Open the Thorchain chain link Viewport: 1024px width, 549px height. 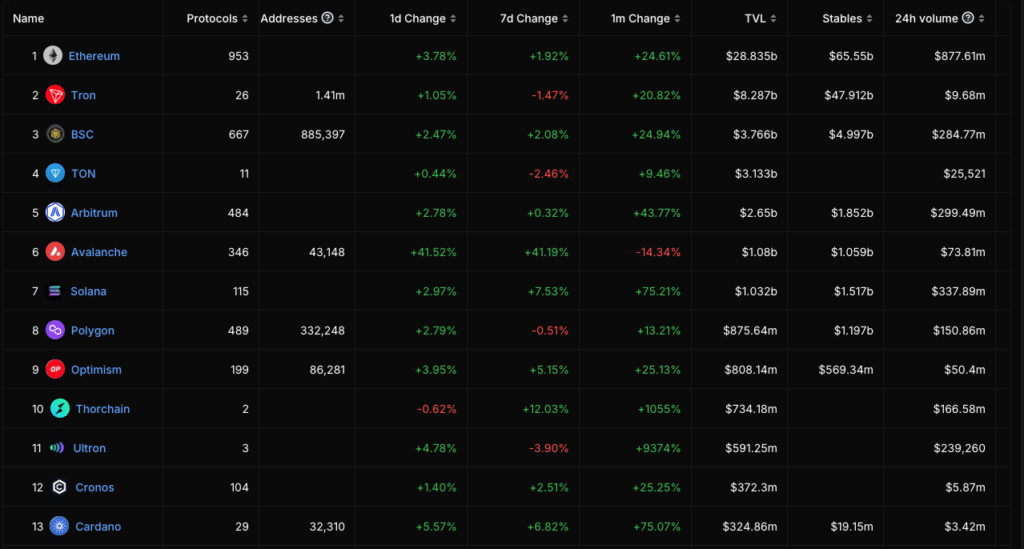coord(102,409)
